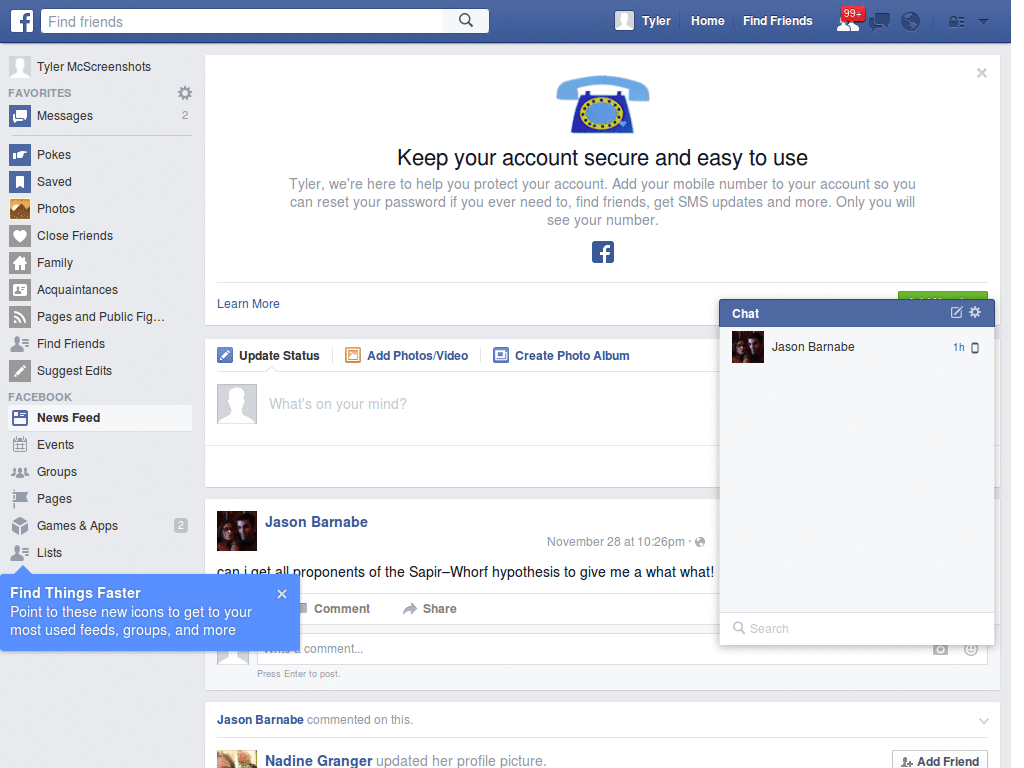
Task: Select News Feed in the sidebar
Action: [x=100, y=418]
